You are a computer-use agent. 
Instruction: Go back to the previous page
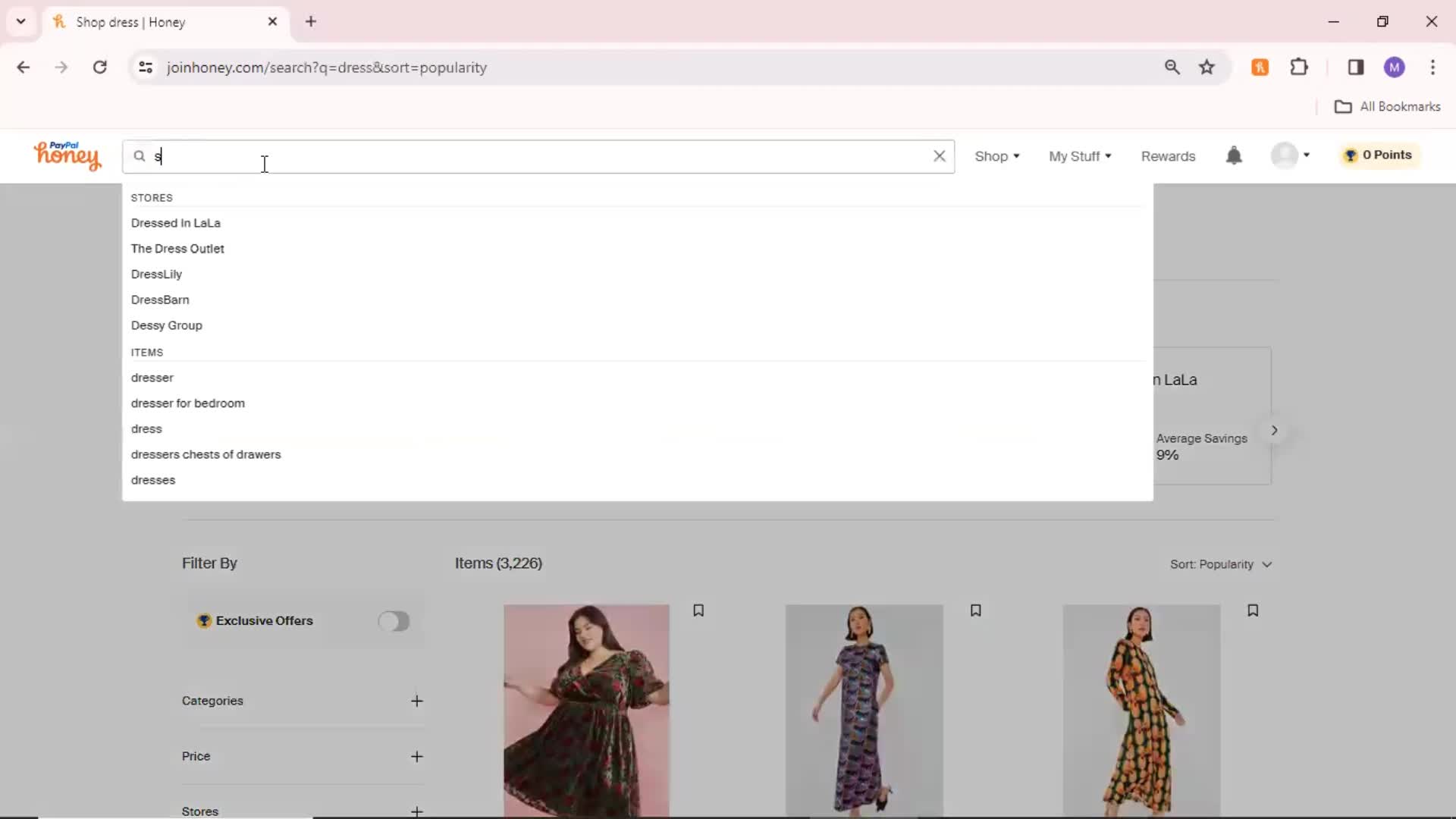24,67
